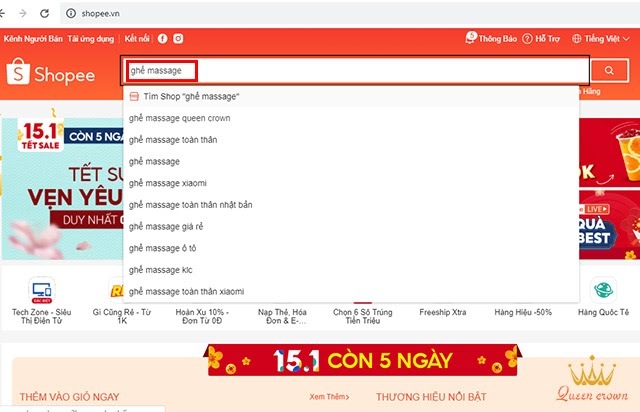Image resolution: width=640 pixels, height=412 pixels.
Task: Click the 15.1 Tết Sale main banner
Action: (62, 189)
